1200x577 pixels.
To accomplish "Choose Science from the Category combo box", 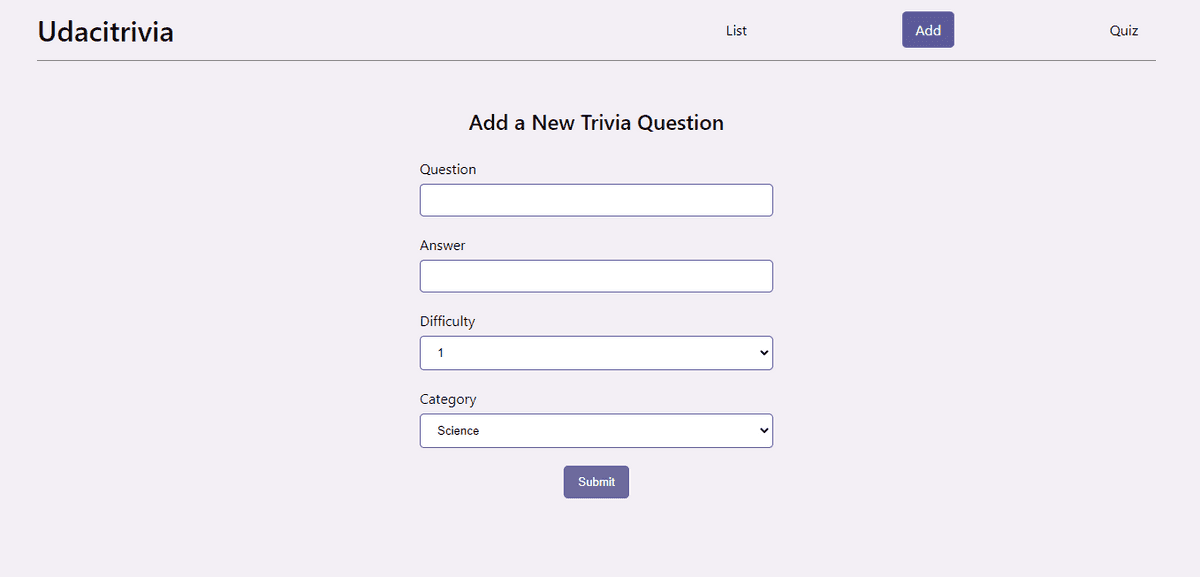I will pos(596,430).
